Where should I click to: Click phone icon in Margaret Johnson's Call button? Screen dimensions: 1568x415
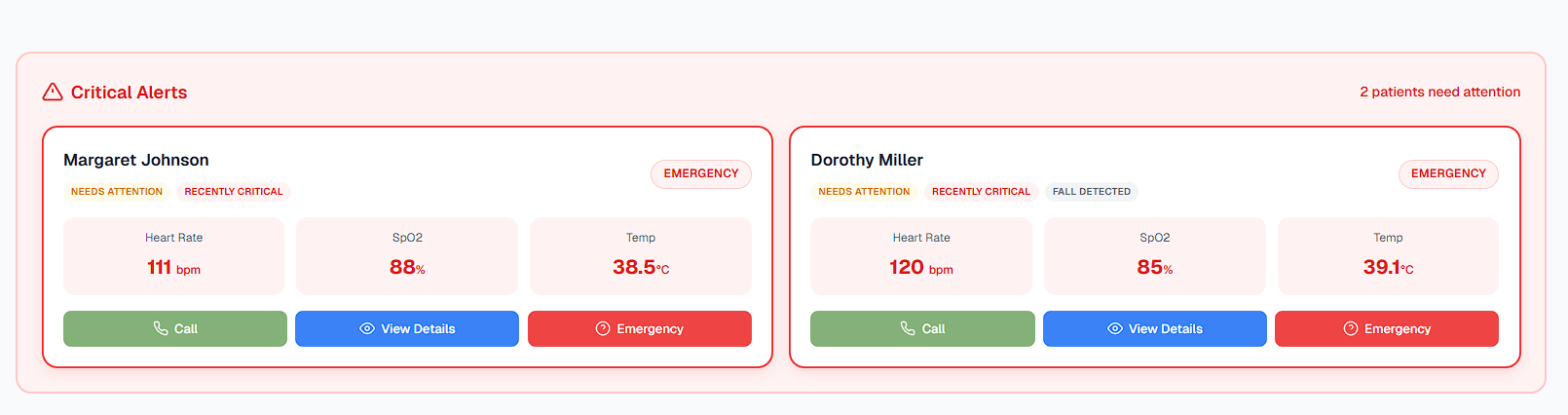click(161, 328)
